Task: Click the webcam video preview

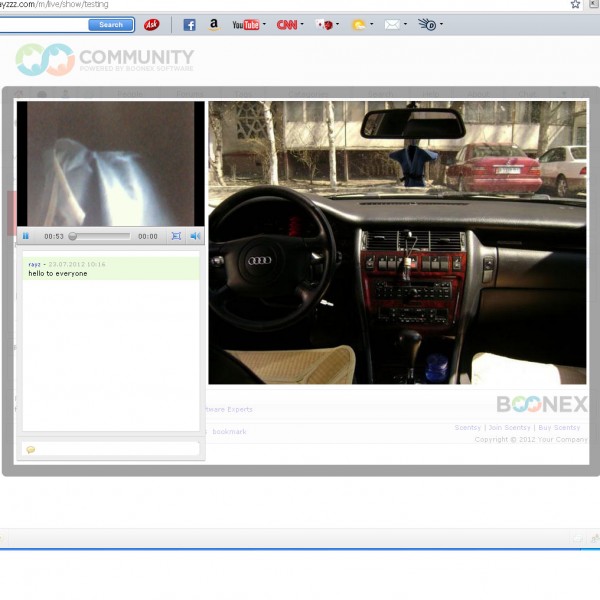Action: 111,164
